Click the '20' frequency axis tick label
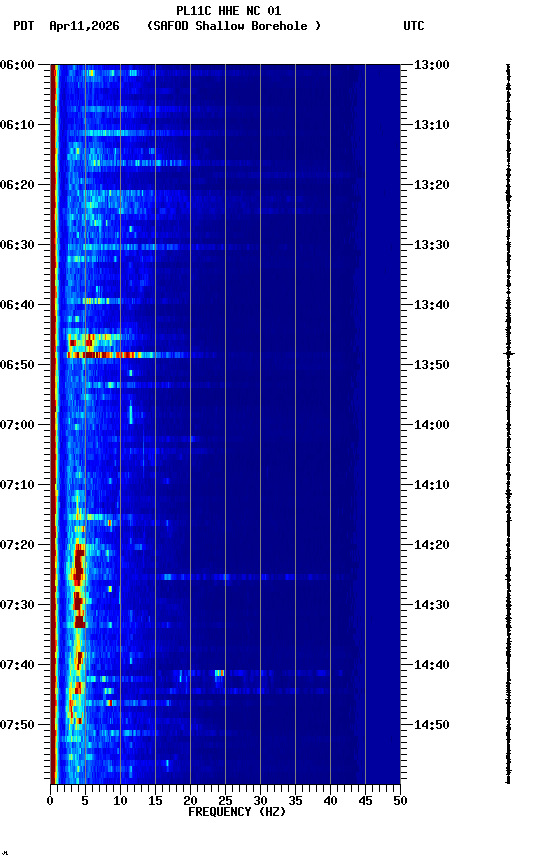The height and width of the screenshot is (864, 552). (x=190, y=801)
